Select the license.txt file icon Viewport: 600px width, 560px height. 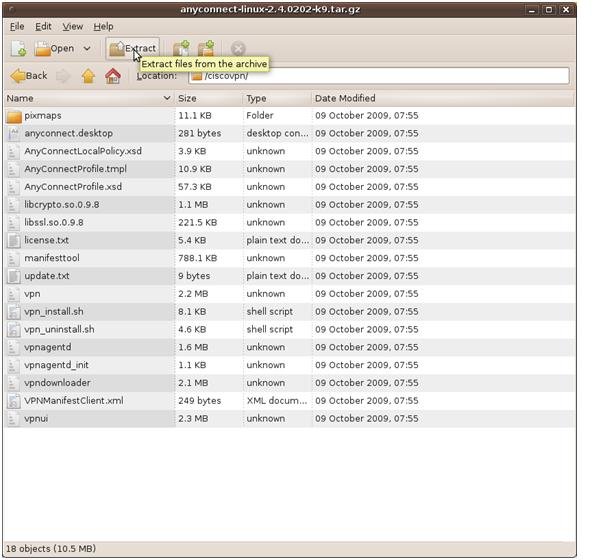tap(14, 240)
